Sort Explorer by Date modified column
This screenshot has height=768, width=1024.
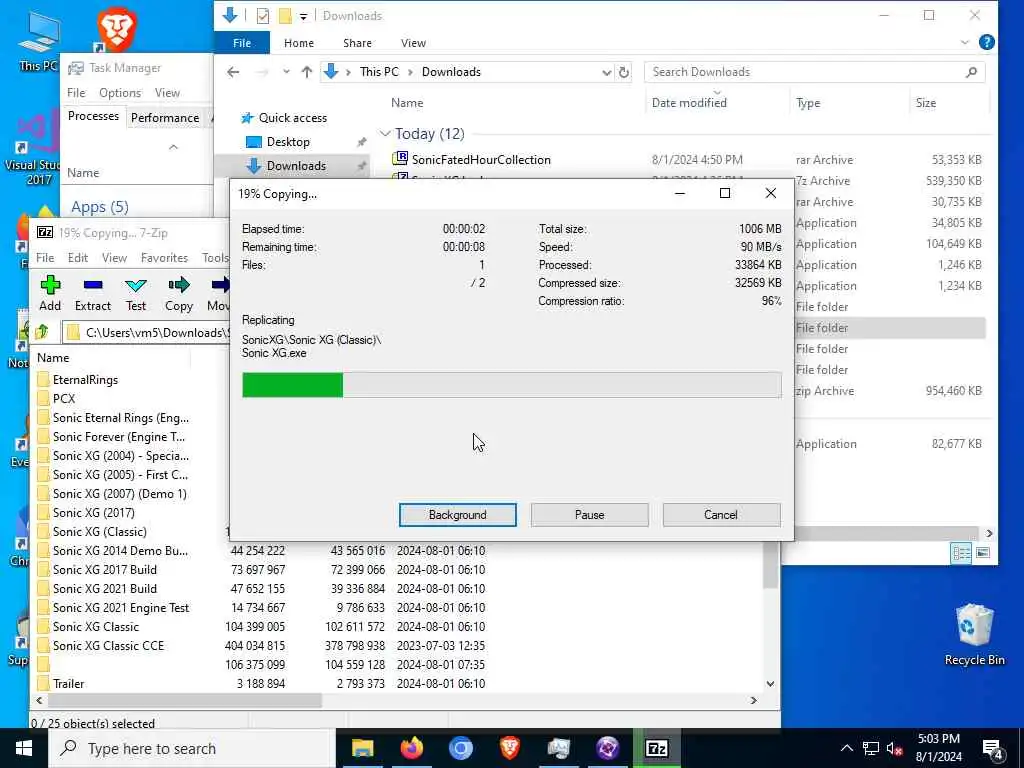(x=689, y=103)
